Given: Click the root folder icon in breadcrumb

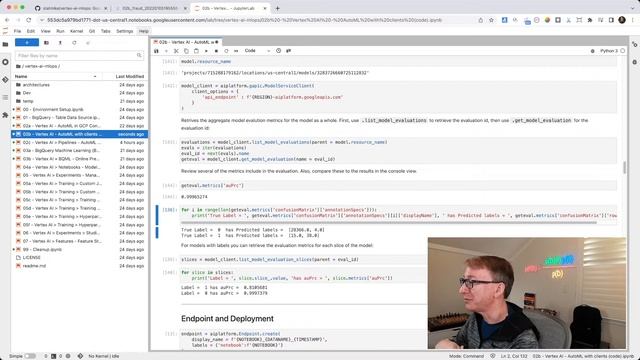Looking at the screenshot, I should [18, 66].
